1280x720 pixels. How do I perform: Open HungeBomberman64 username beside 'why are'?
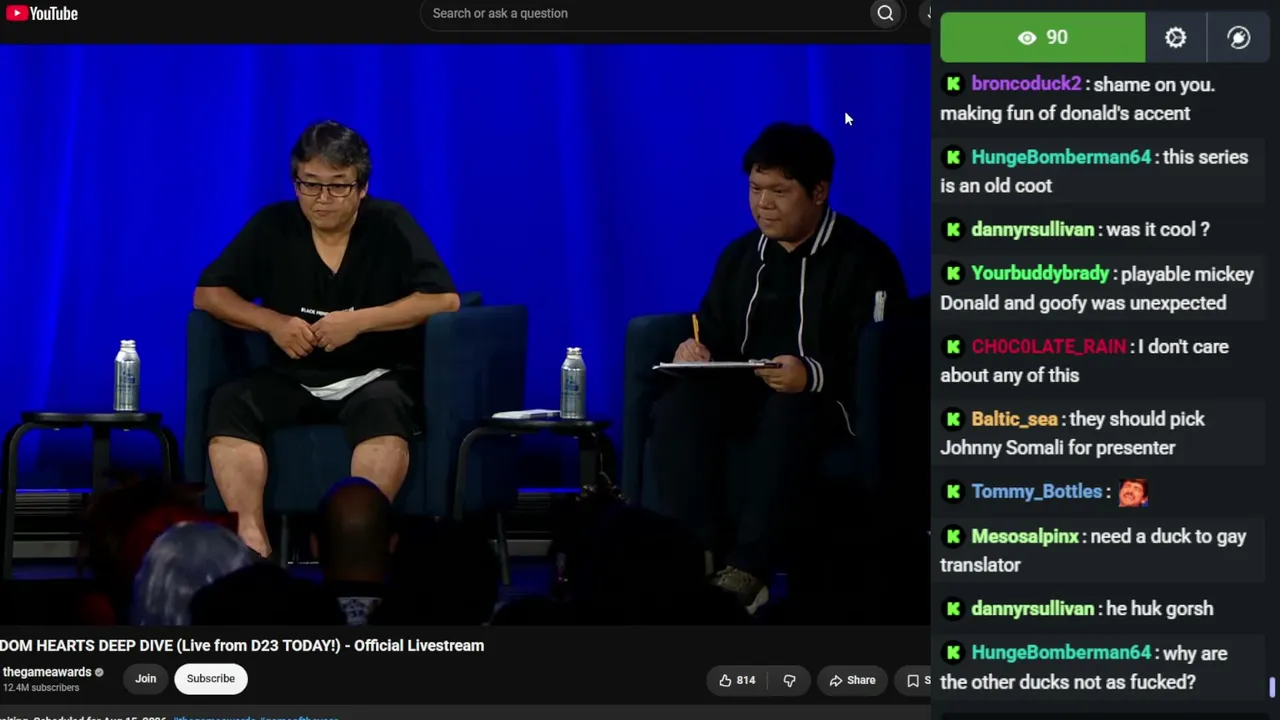point(1061,653)
